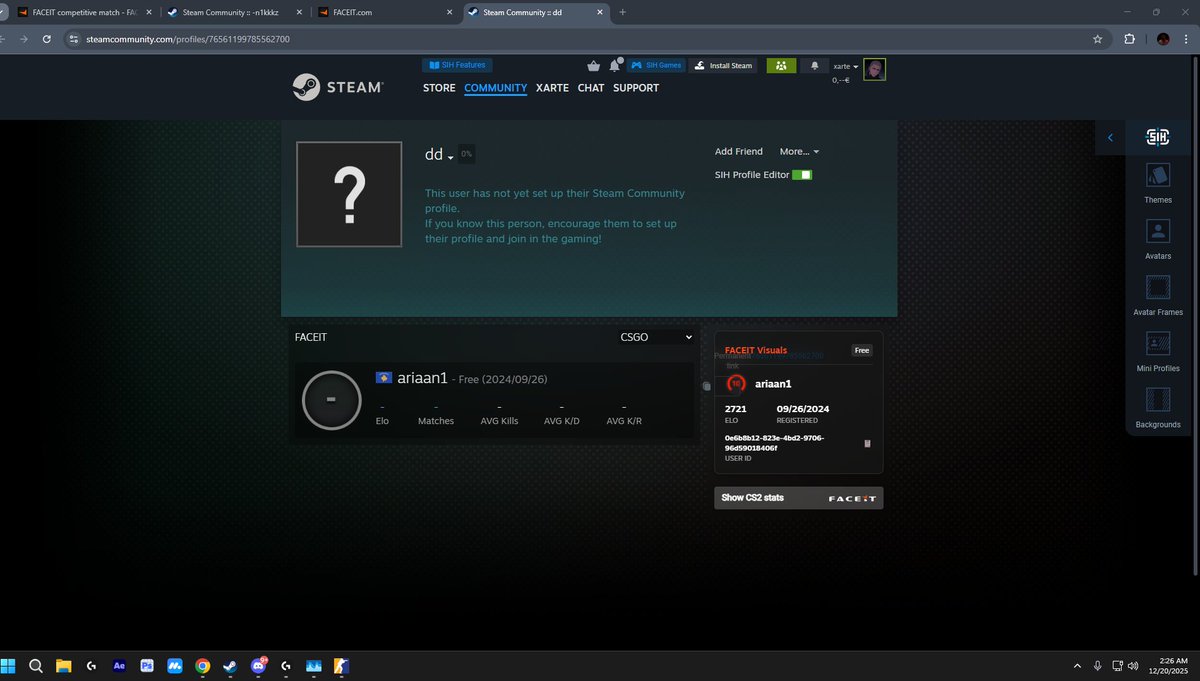Image resolution: width=1200 pixels, height=681 pixels.
Task: Open a new browser tab
Action: coord(622,12)
